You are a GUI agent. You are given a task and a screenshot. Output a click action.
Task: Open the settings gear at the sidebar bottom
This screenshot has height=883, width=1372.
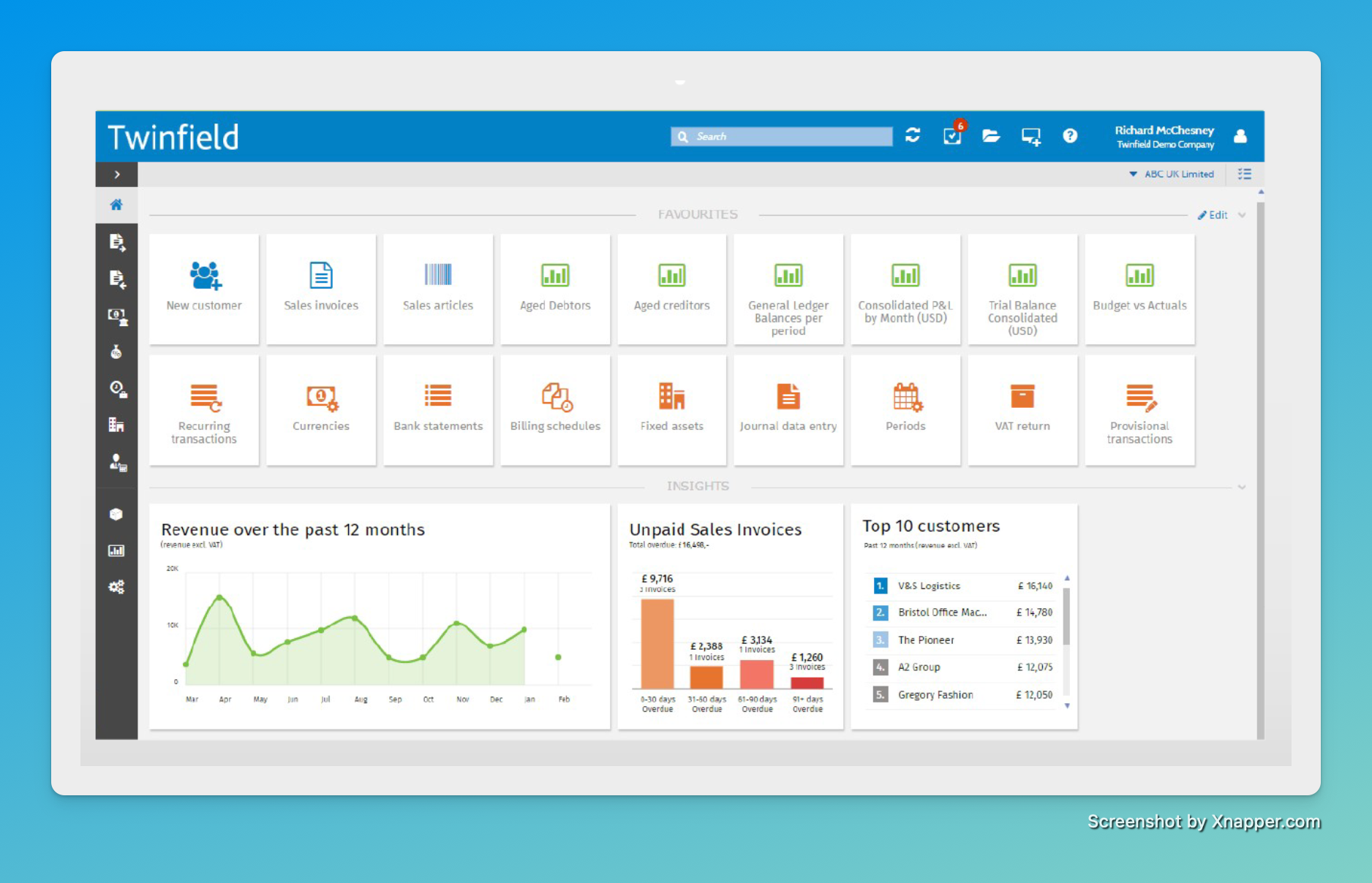(x=116, y=587)
